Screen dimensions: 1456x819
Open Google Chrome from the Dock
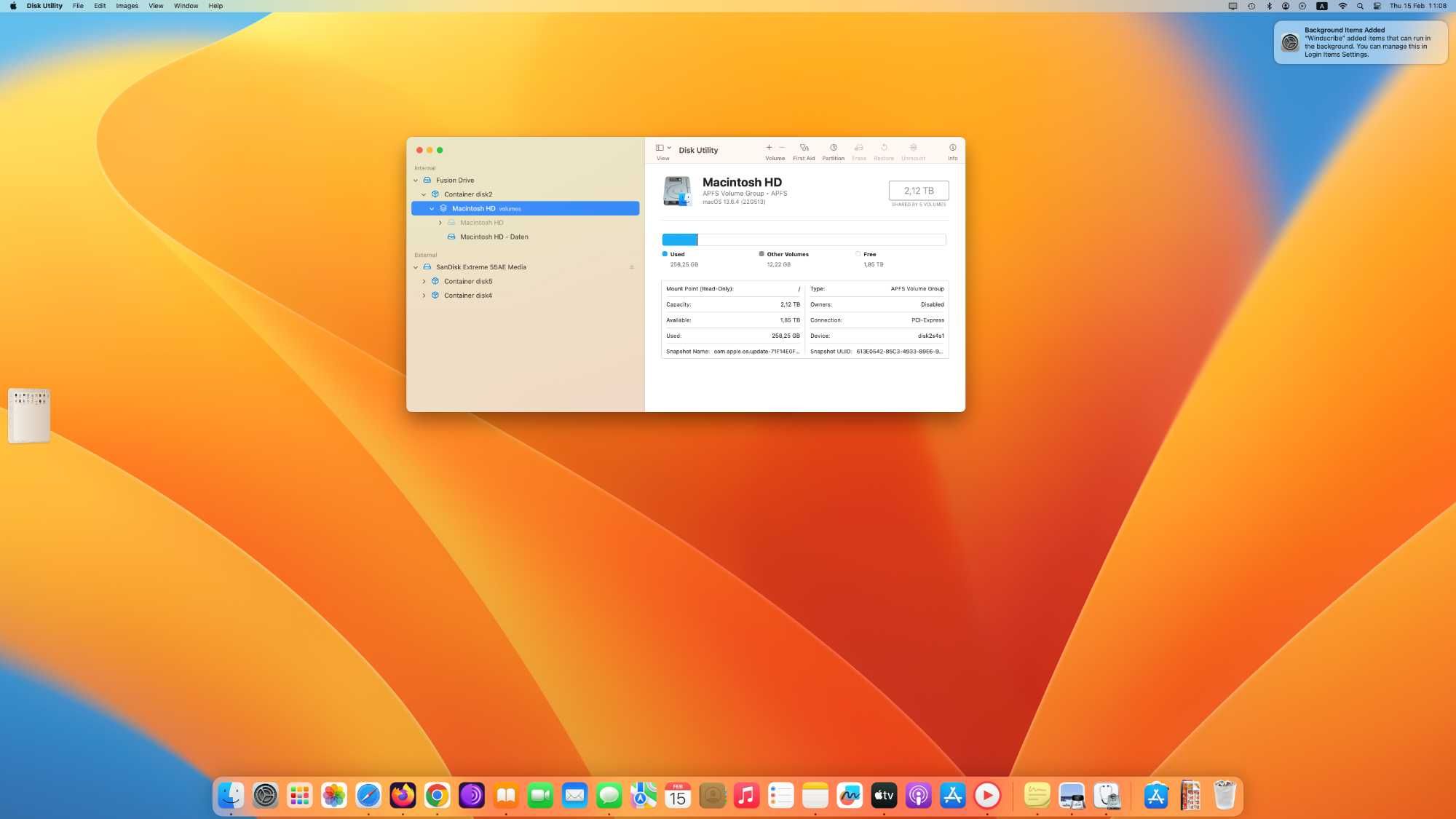coord(437,796)
